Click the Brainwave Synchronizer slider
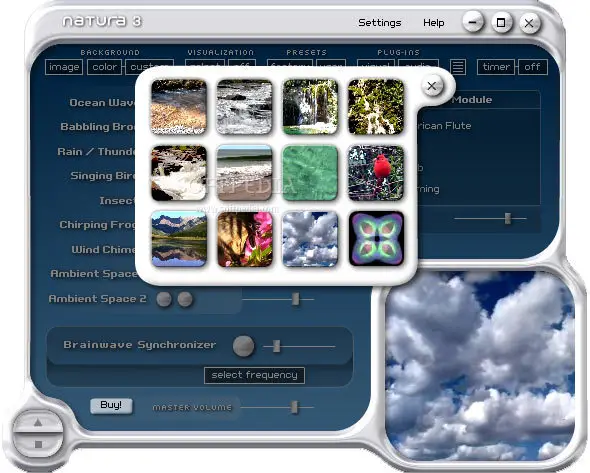This screenshot has width=590, height=473. (299, 346)
